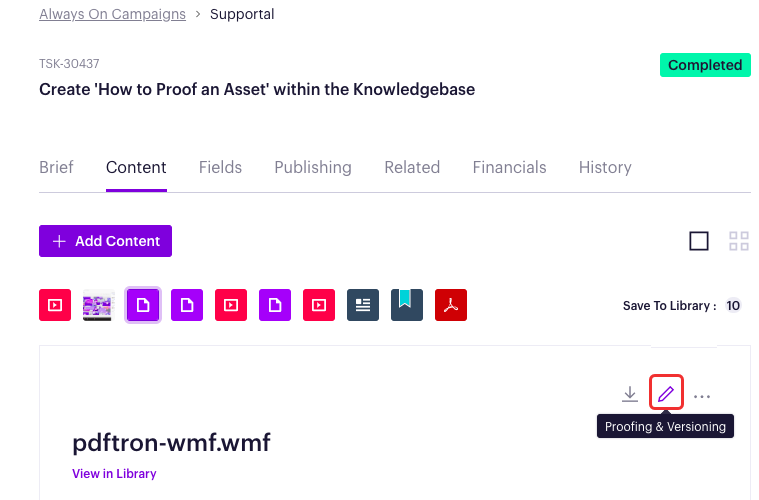
Task: Select the highlighted purple document icon
Action: coord(143,305)
